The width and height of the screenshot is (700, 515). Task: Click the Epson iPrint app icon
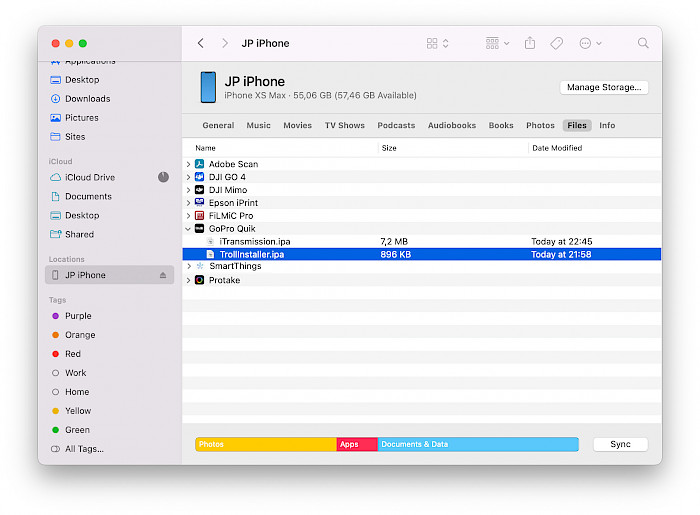pos(200,203)
